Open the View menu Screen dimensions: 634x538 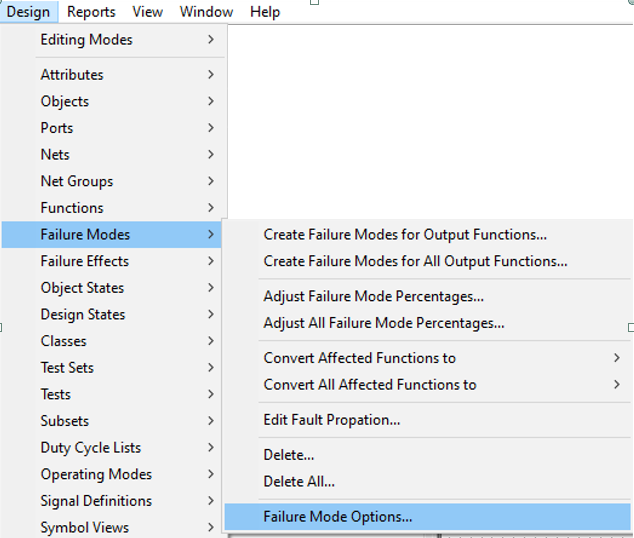click(147, 12)
